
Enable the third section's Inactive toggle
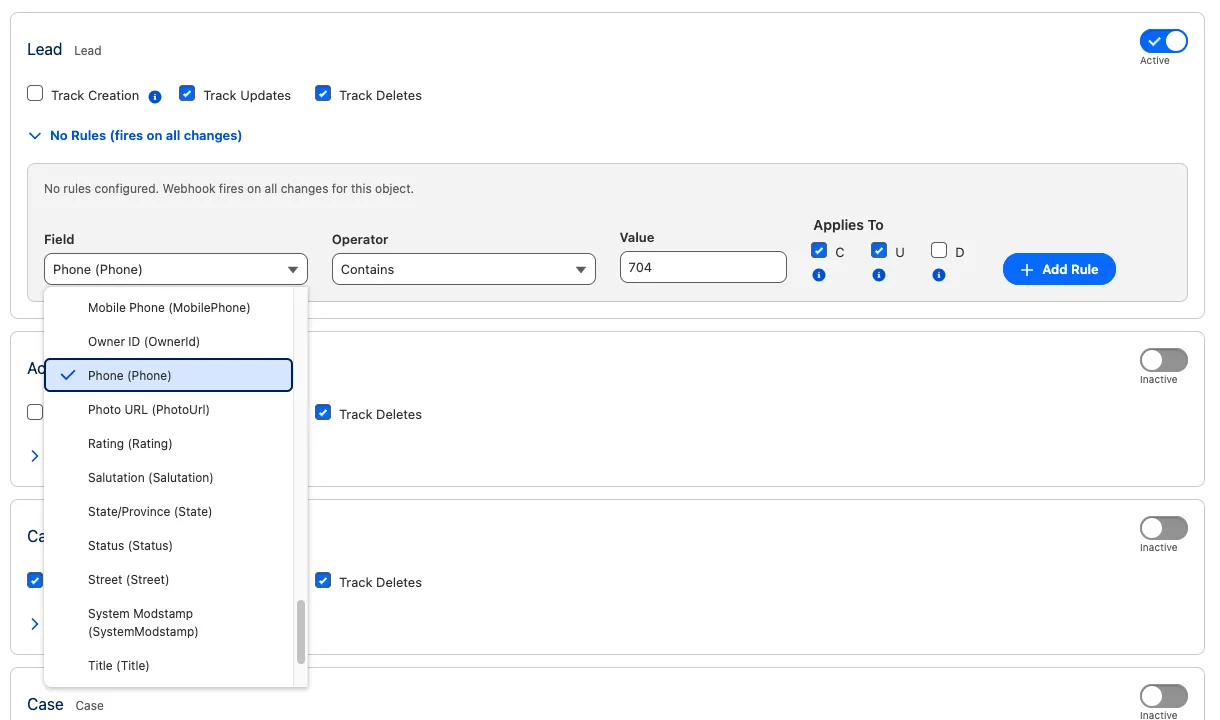tap(1164, 528)
